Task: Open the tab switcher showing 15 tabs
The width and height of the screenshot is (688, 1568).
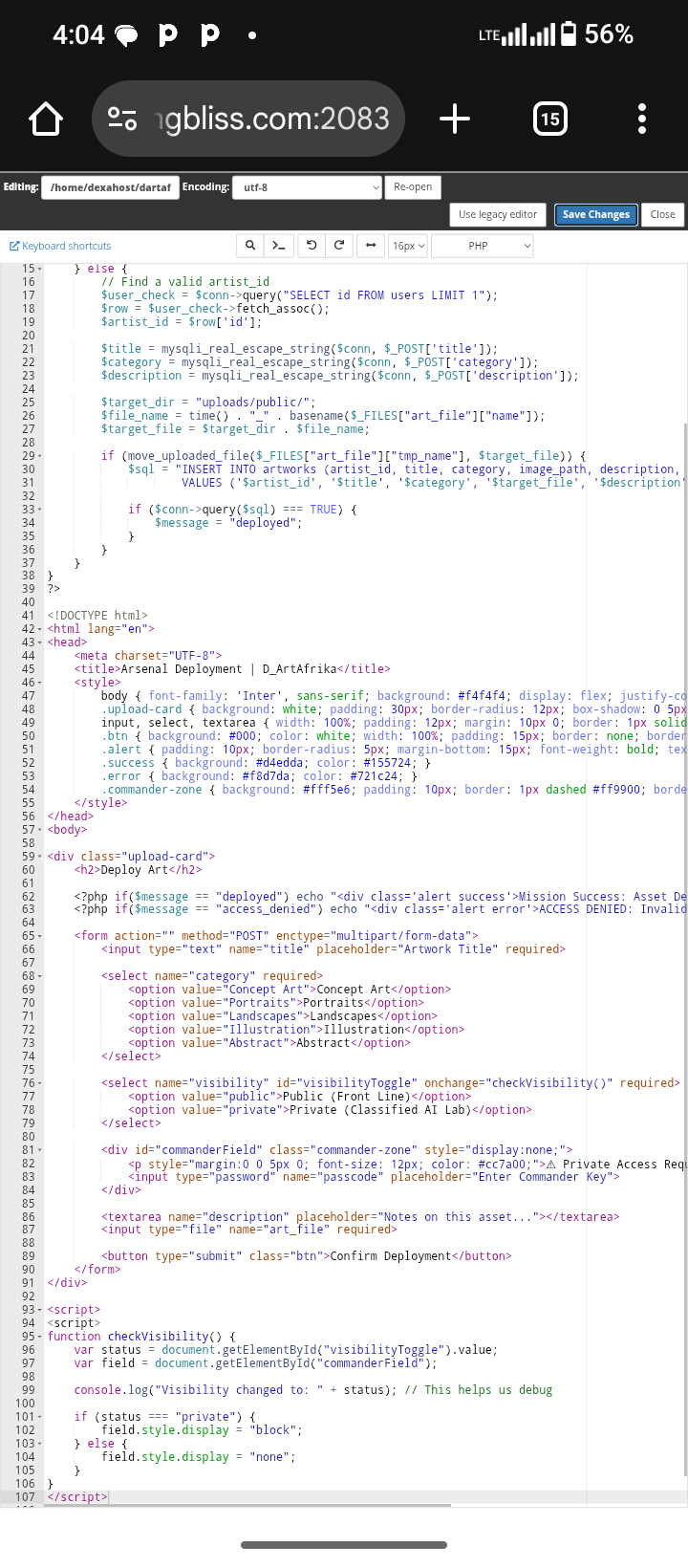Action: click(549, 120)
